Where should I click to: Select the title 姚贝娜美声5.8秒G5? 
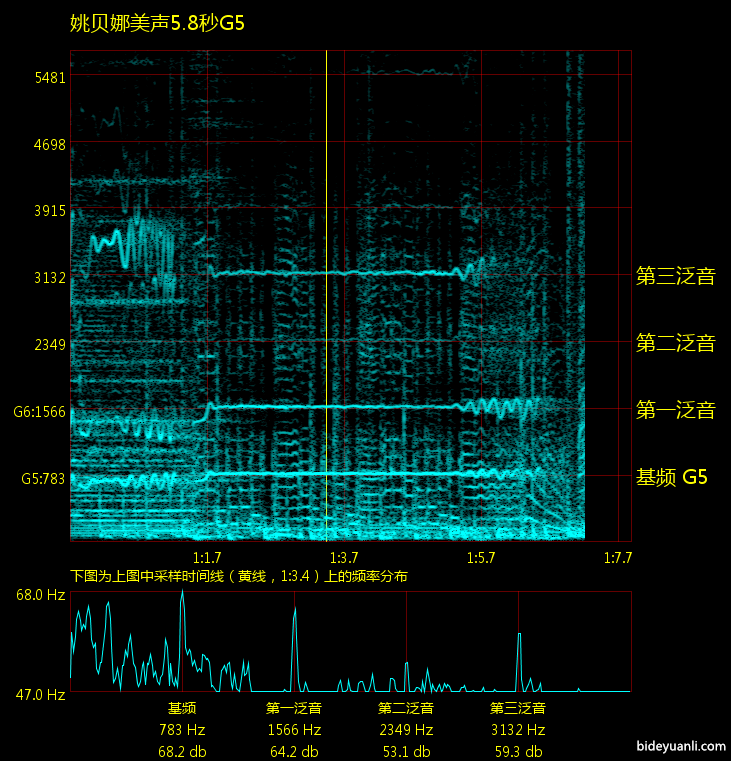[157, 24]
